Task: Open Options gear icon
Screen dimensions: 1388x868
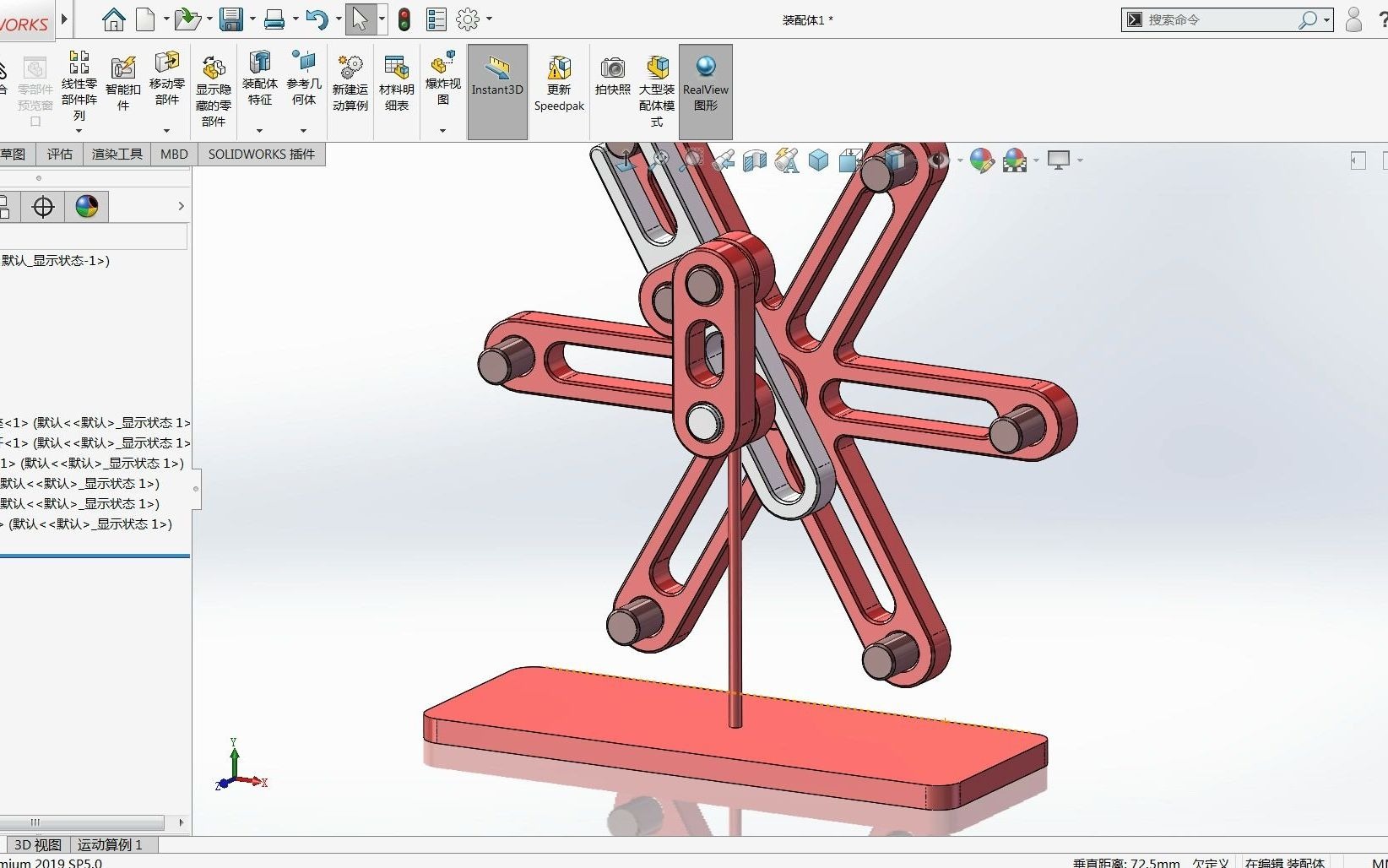Action: coord(468,19)
